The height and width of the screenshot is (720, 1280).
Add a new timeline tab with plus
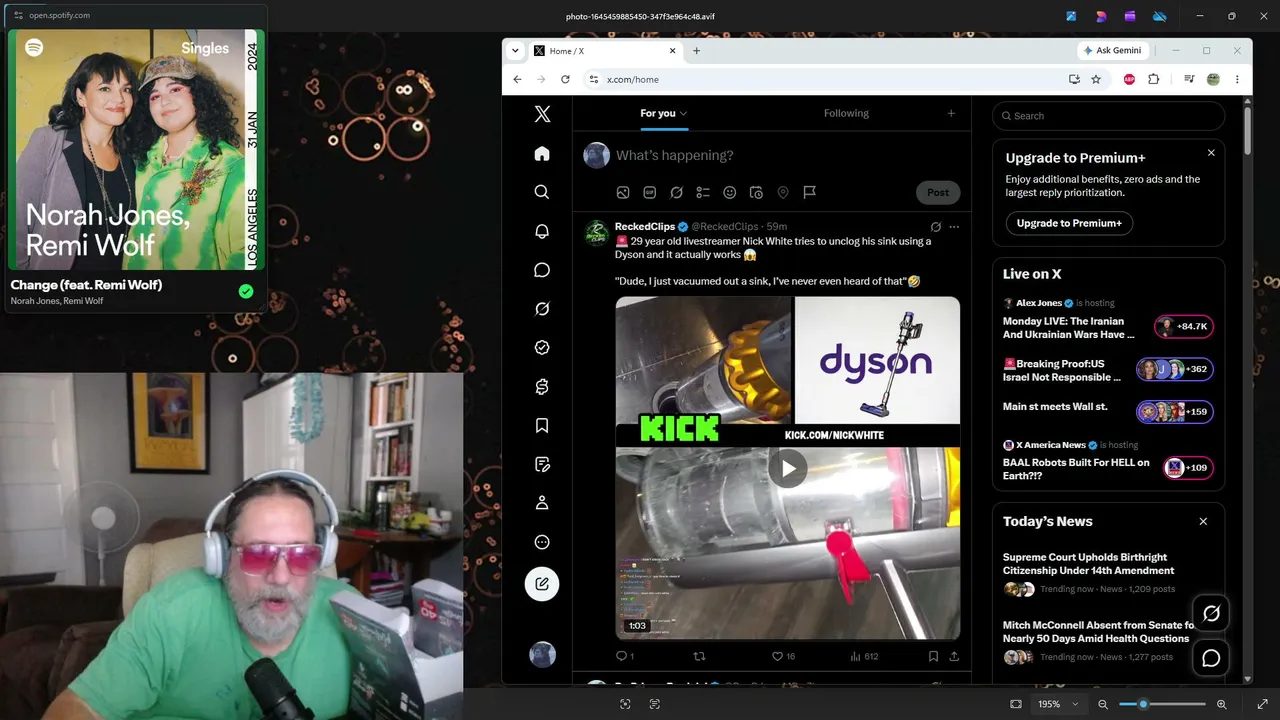[x=951, y=113]
